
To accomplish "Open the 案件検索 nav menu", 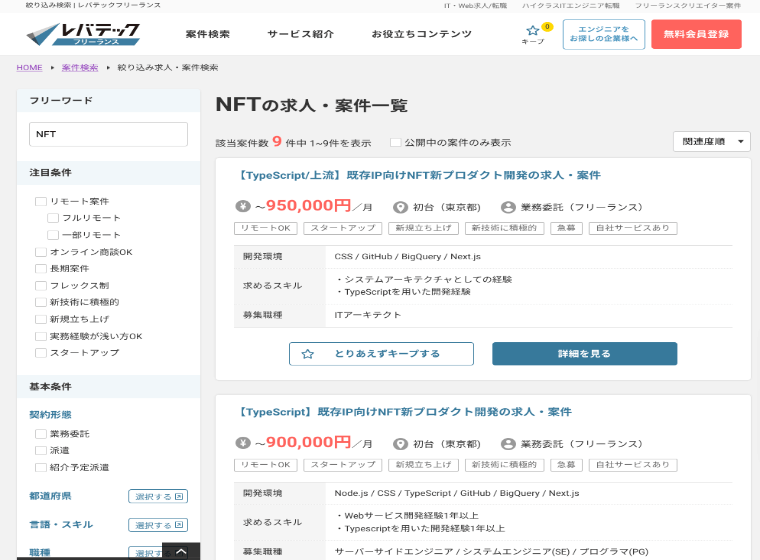I will (x=207, y=34).
